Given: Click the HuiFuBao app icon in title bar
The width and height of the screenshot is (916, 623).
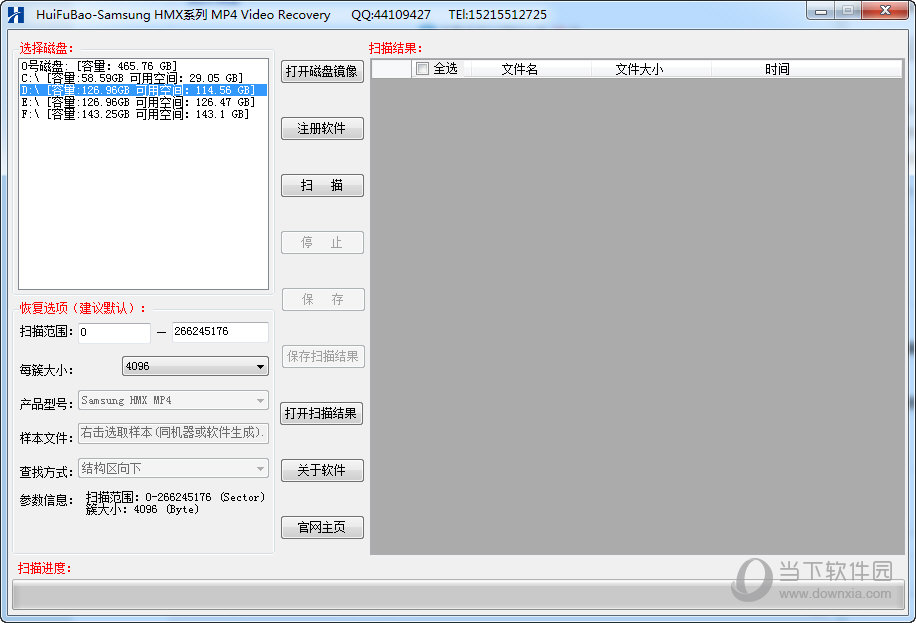Looking at the screenshot, I should 16,15.
